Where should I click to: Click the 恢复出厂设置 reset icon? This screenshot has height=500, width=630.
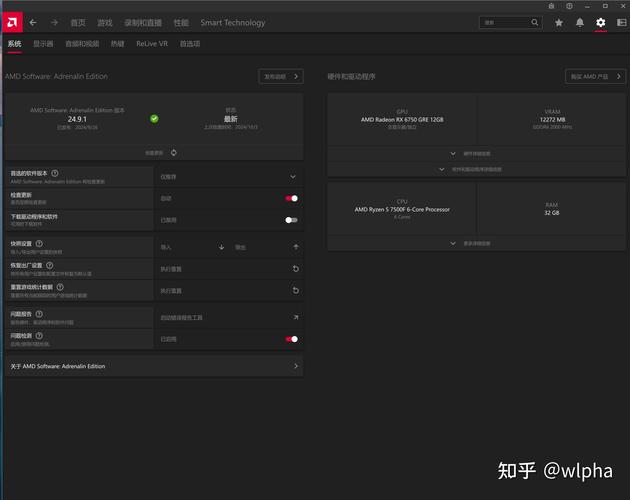(296, 268)
